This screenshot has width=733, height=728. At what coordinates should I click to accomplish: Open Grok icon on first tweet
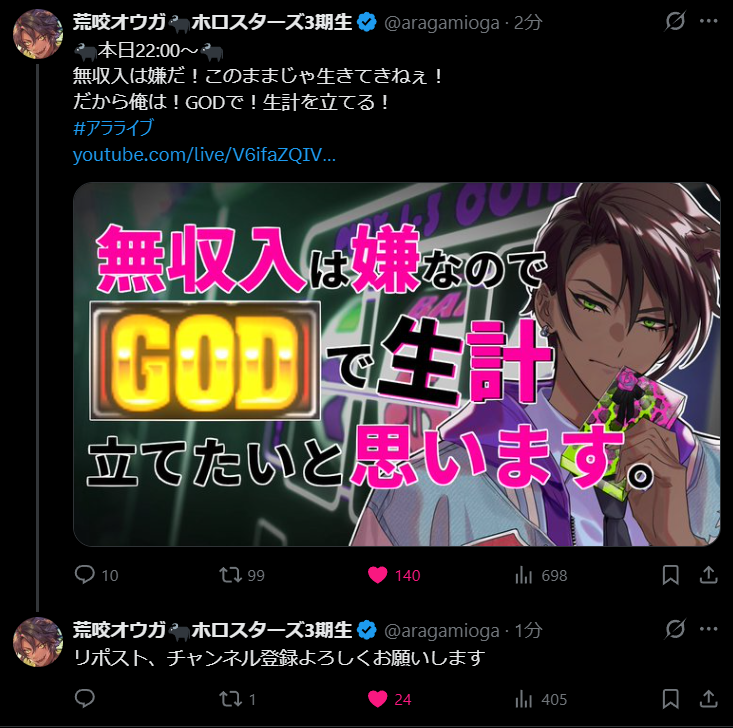coord(675,21)
